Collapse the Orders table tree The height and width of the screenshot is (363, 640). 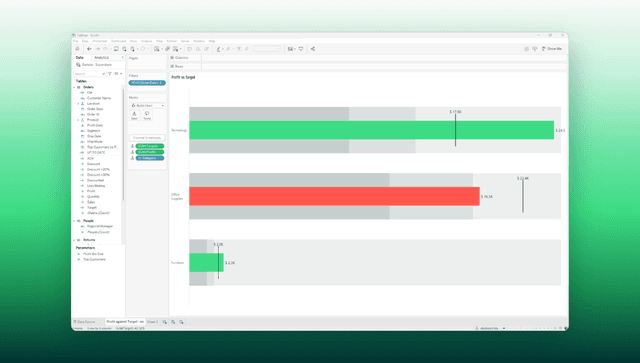[x=74, y=87]
